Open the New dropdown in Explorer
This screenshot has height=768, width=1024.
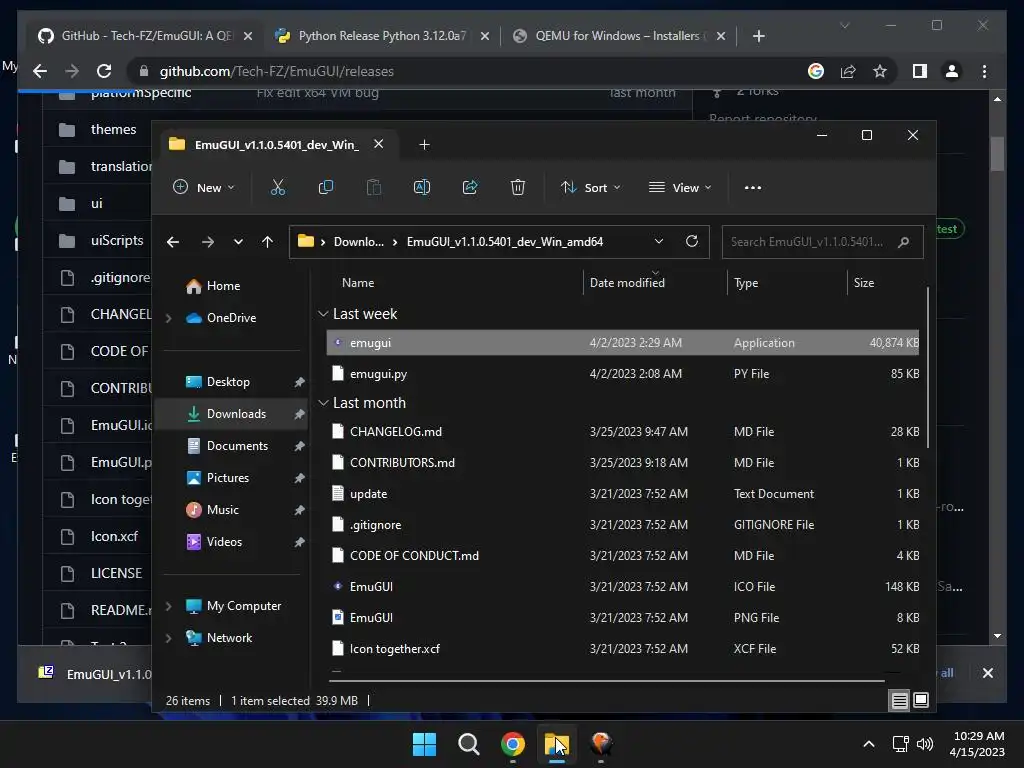[x=204, y=187]
